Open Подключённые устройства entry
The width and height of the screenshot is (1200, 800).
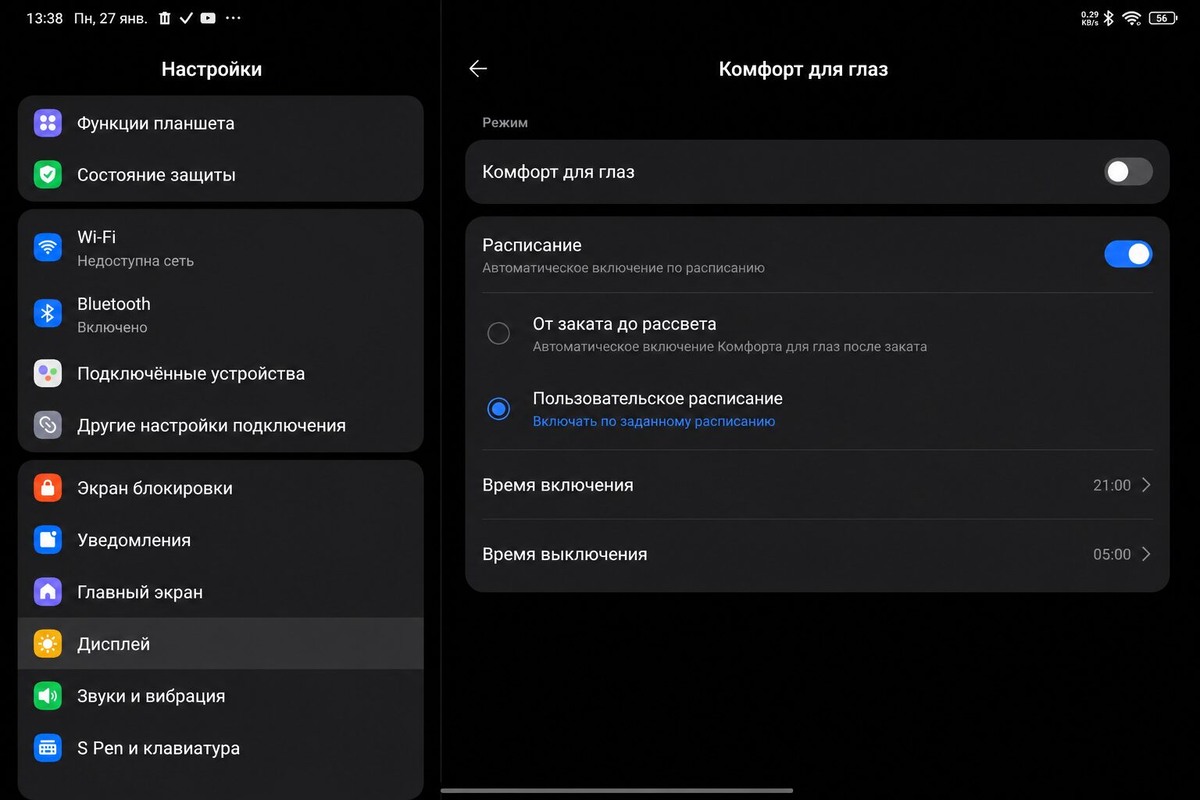[221, 374]
